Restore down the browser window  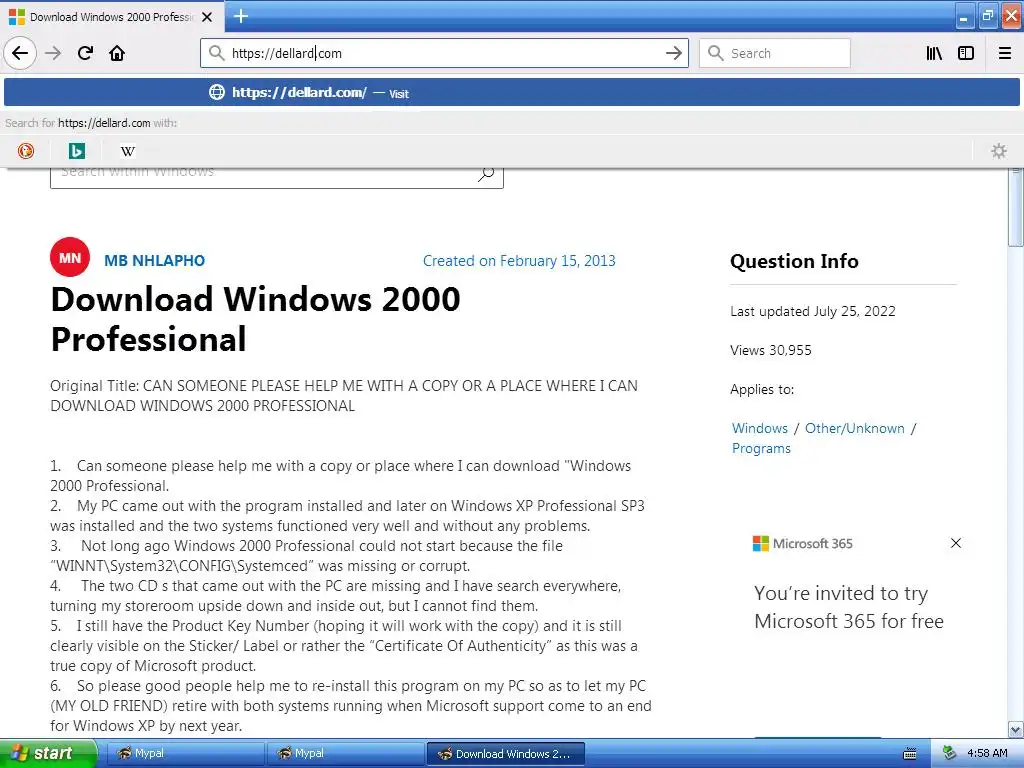987,17
